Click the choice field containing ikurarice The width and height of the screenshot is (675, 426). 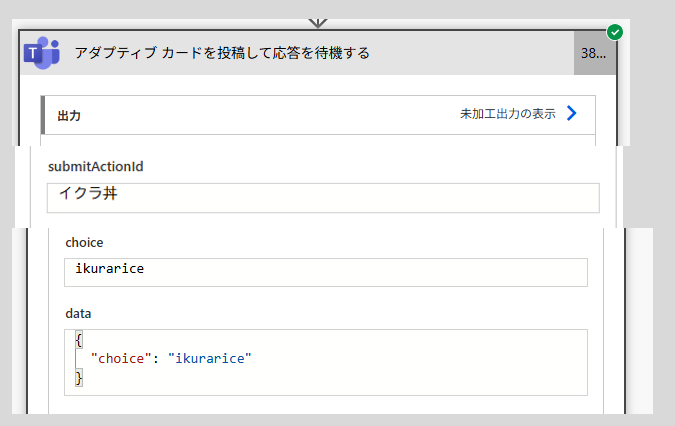[x=326, y=272]
